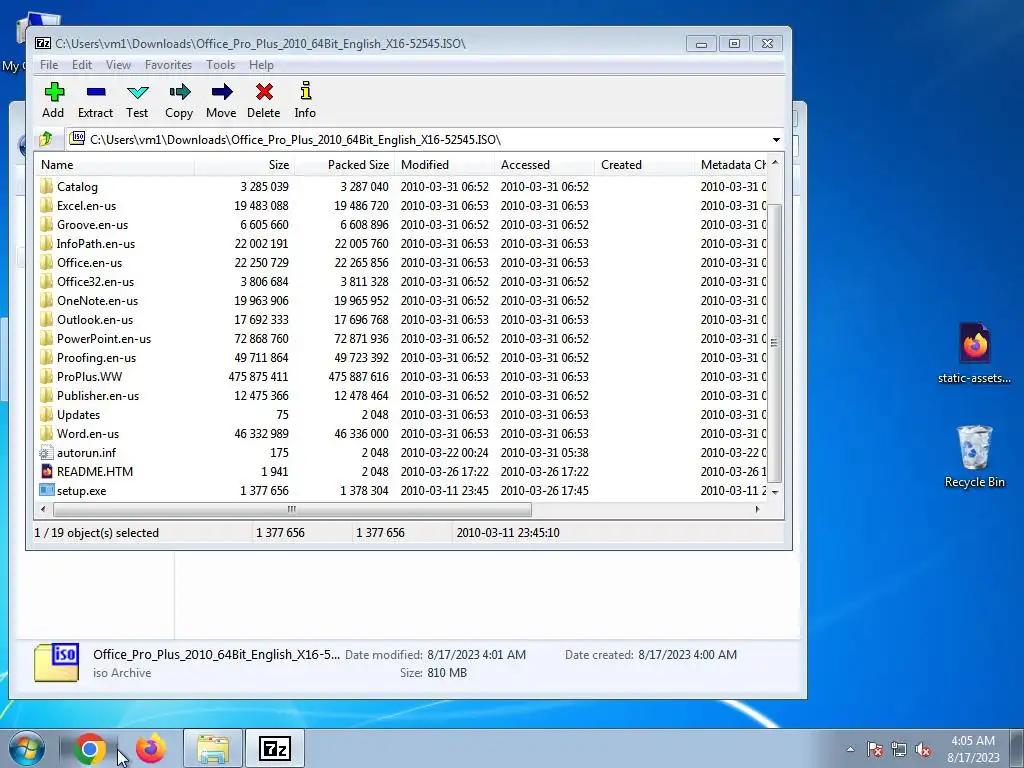The image size is (1024, 768).
Task: Open the Favorites menu
Action: (x=168, y=65)
